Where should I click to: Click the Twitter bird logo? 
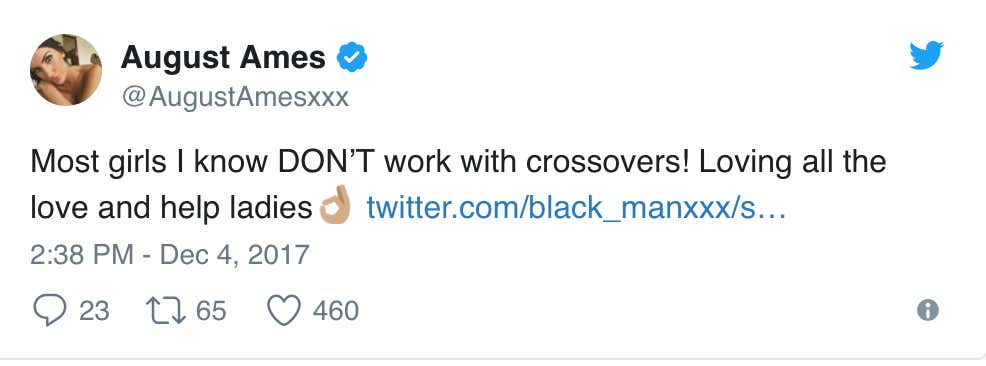[926, 55]
